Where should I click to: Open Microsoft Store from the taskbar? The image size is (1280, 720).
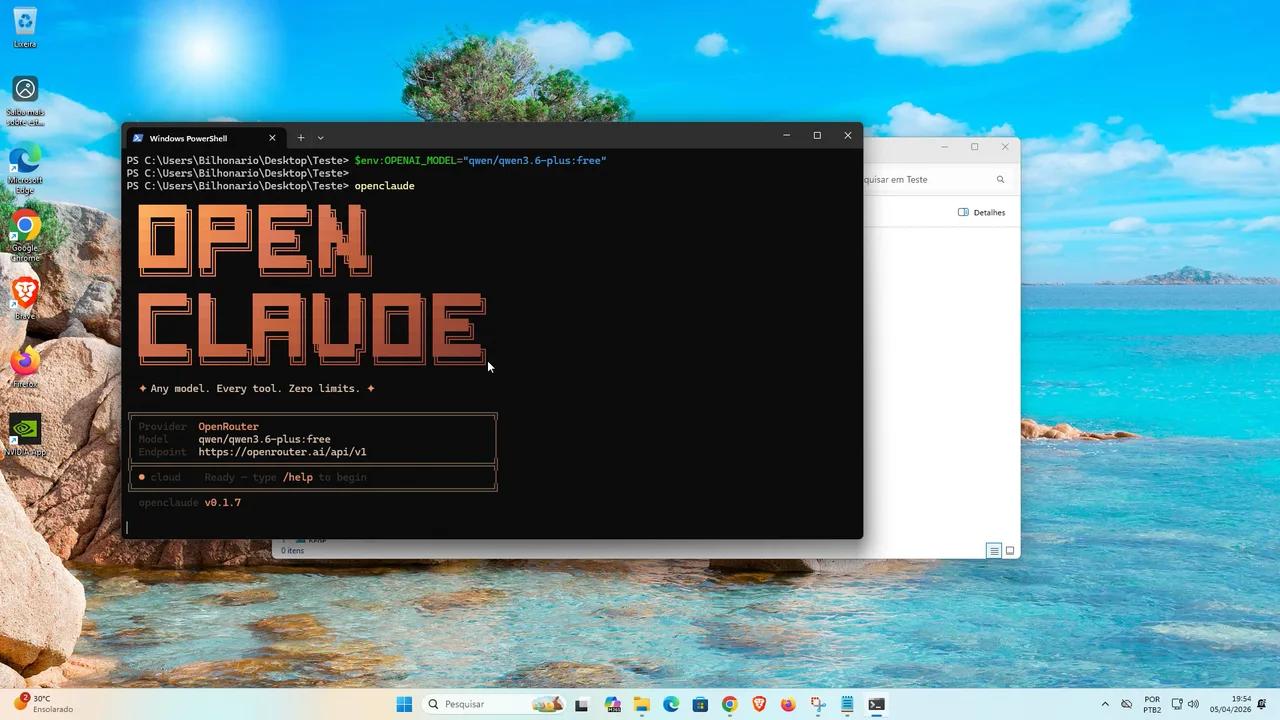(x=700, y=704)
